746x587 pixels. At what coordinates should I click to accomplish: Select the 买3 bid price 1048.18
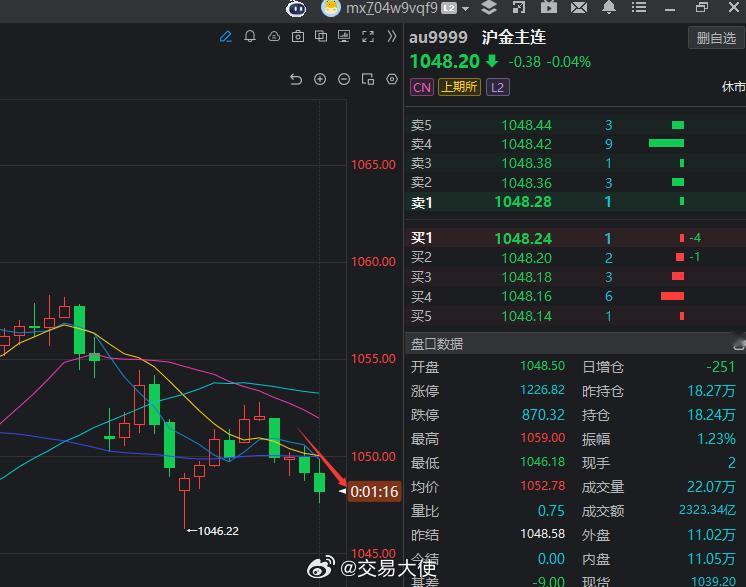pyautogui.click(x=526, y=277)
